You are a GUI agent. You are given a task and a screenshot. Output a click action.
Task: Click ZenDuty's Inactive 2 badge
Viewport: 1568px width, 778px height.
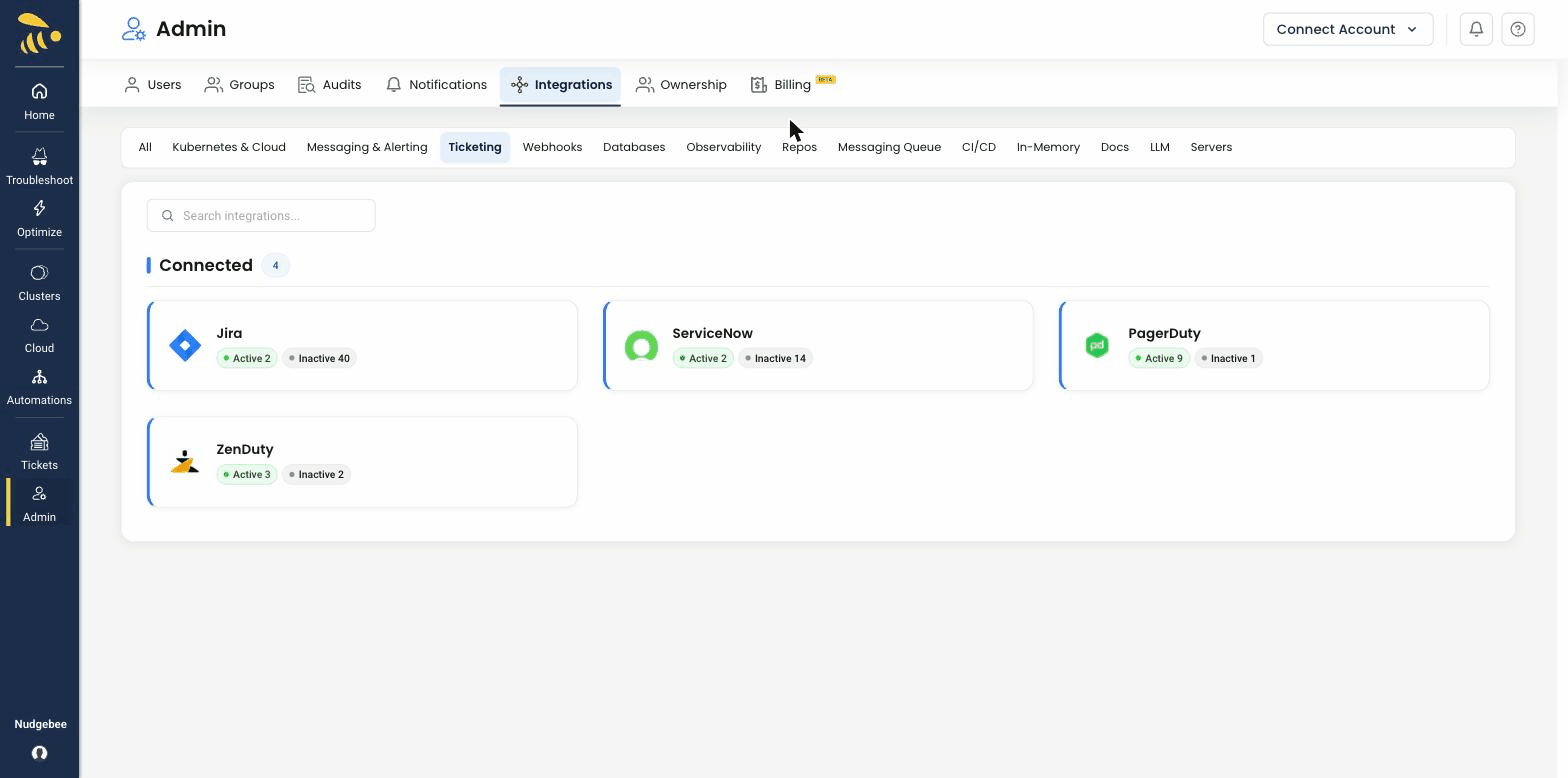tap(316, 474)
